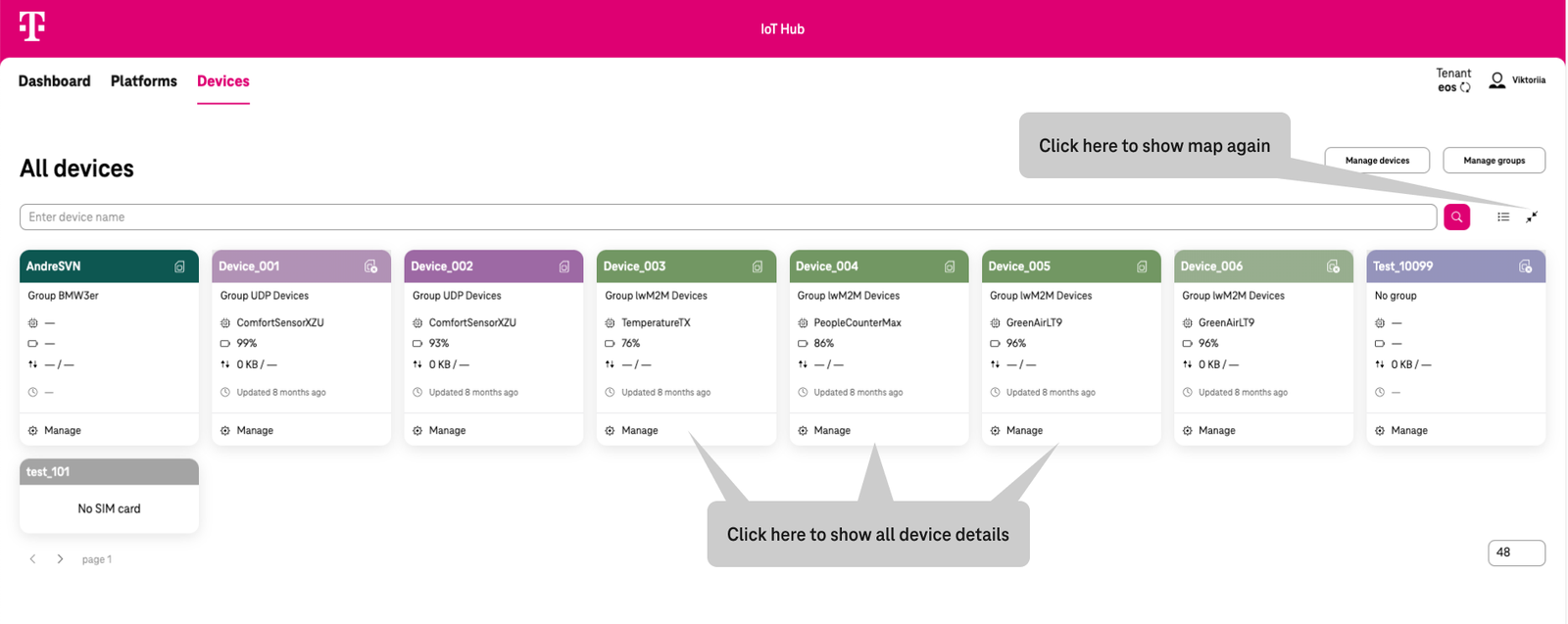Click SIM icon on Device_001 header
This screenshot has width=1568, height=624.
pyautogui.click(x=371, y=266)
